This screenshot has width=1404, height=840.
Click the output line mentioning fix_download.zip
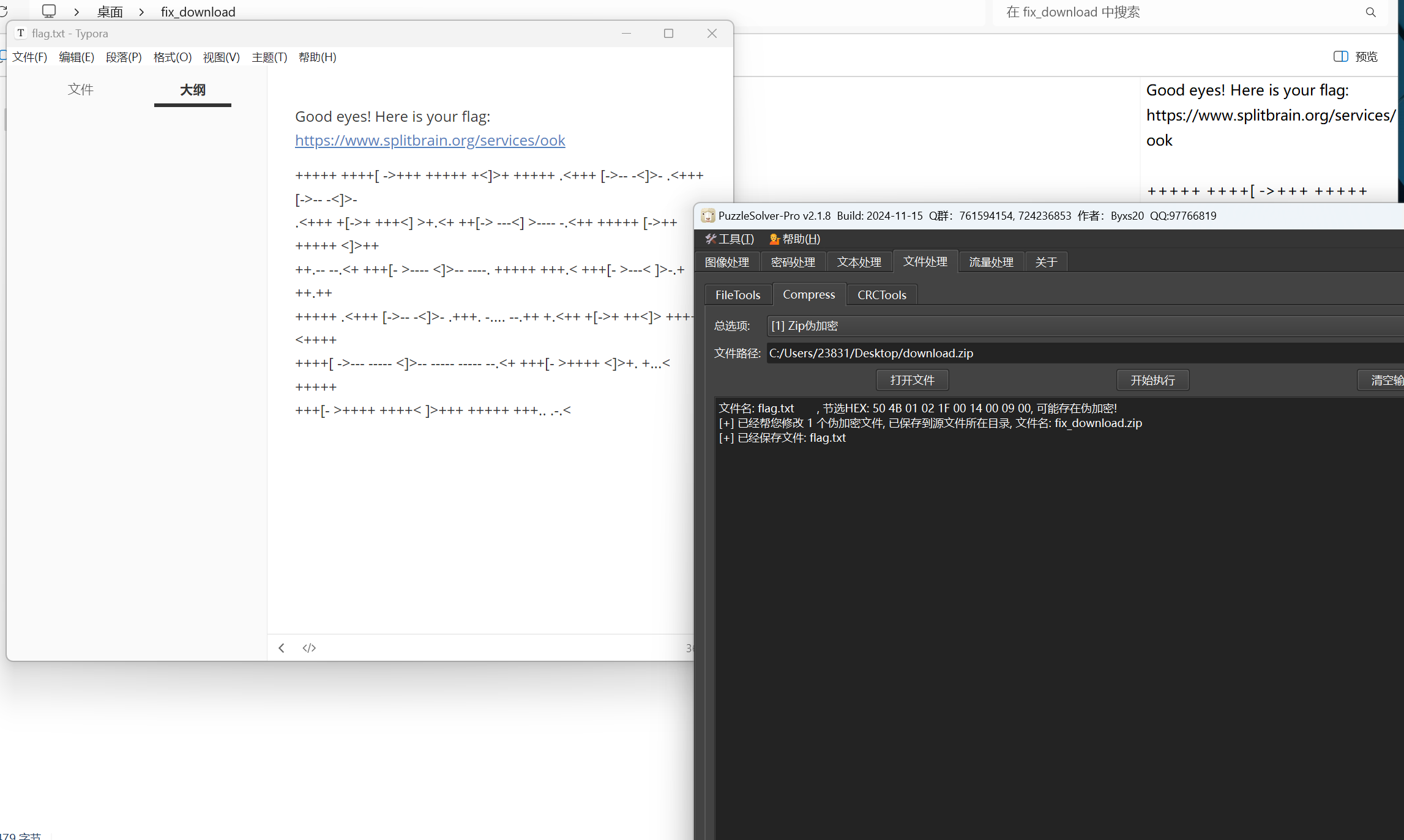point(930,423)
